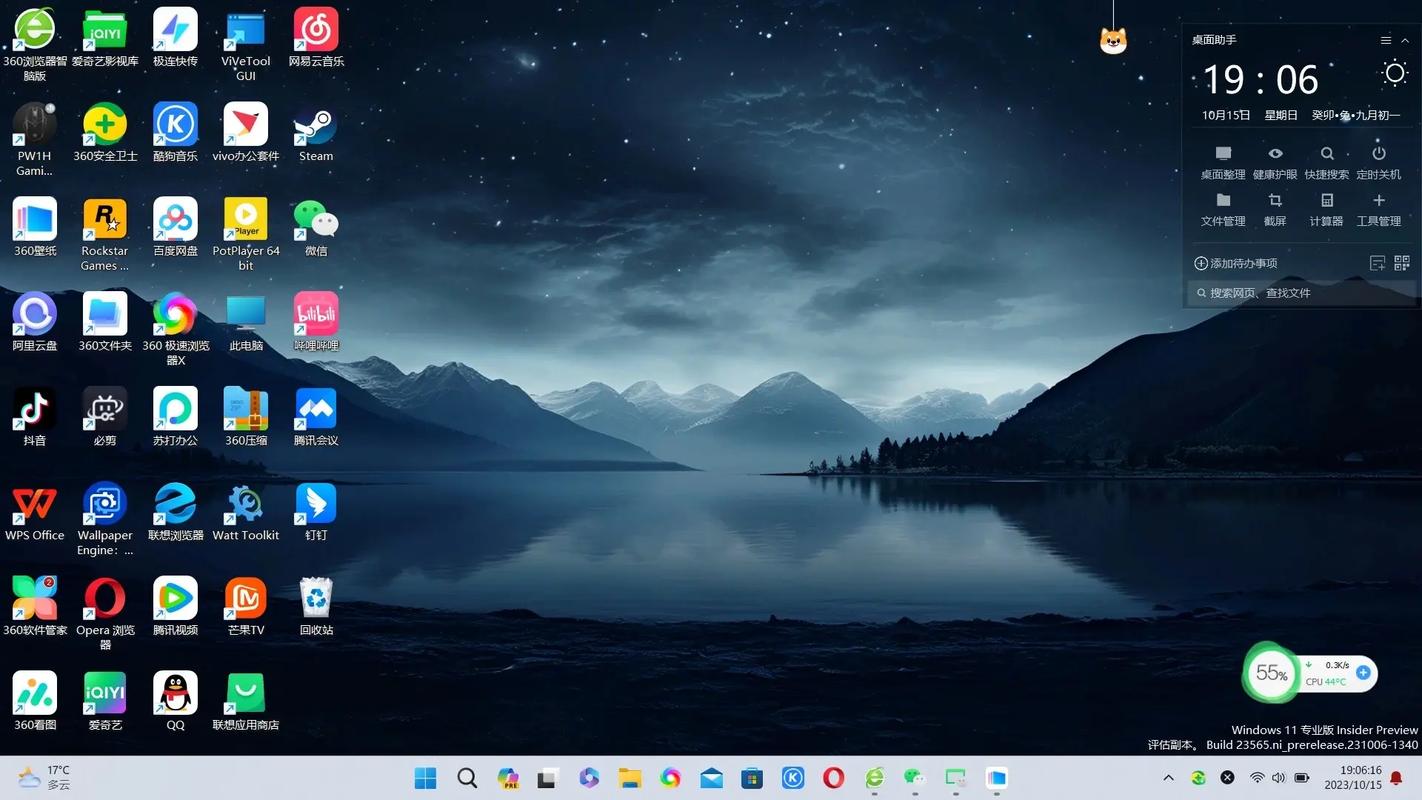Select the Watt Toolkit desktop shortcut
The width and height of the screenshot is (1422, 800).
pos(246,512)
